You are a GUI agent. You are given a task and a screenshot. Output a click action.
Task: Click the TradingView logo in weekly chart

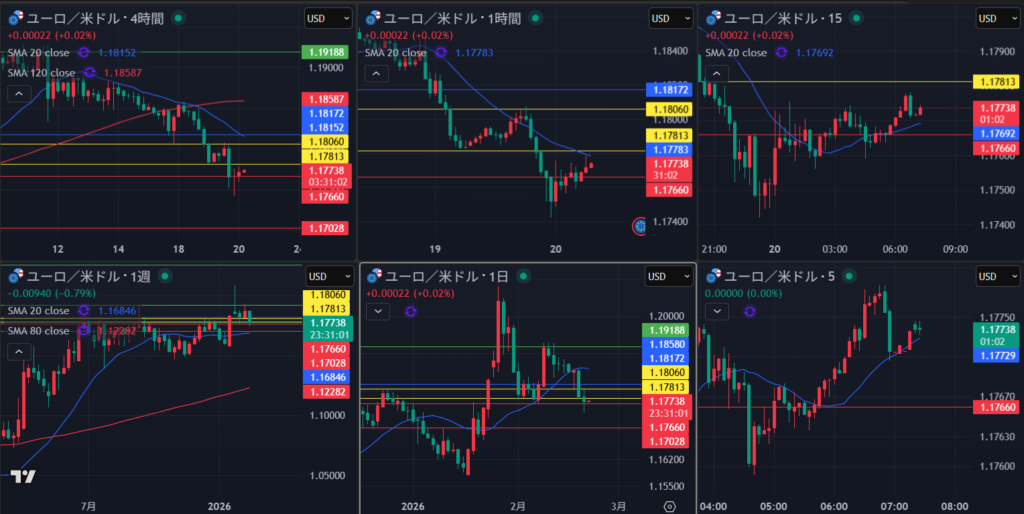pos(26,477)
